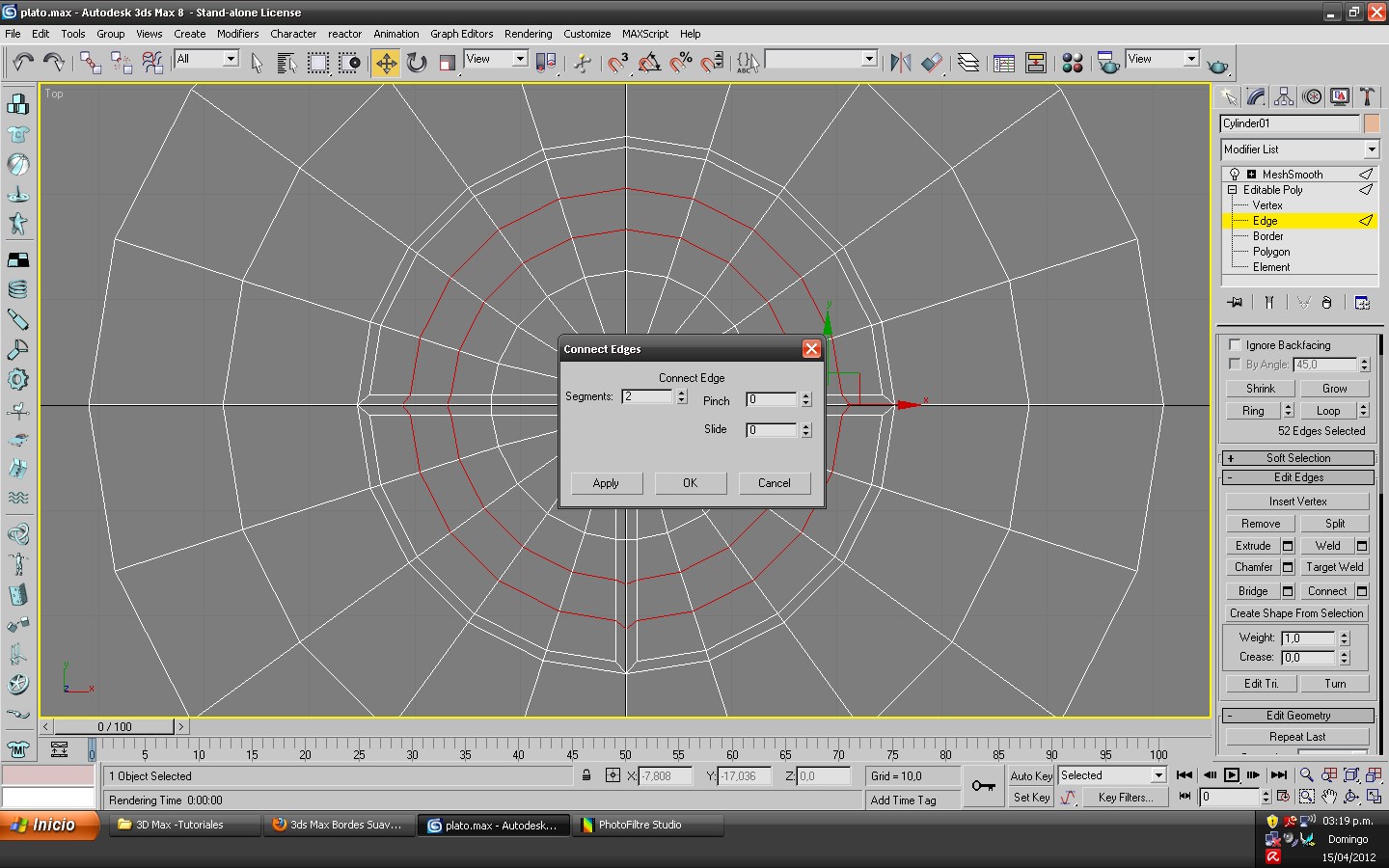Click the Mirror tool icon
The width and height of the screenshot is (1389, 868).
click(900, 63)
